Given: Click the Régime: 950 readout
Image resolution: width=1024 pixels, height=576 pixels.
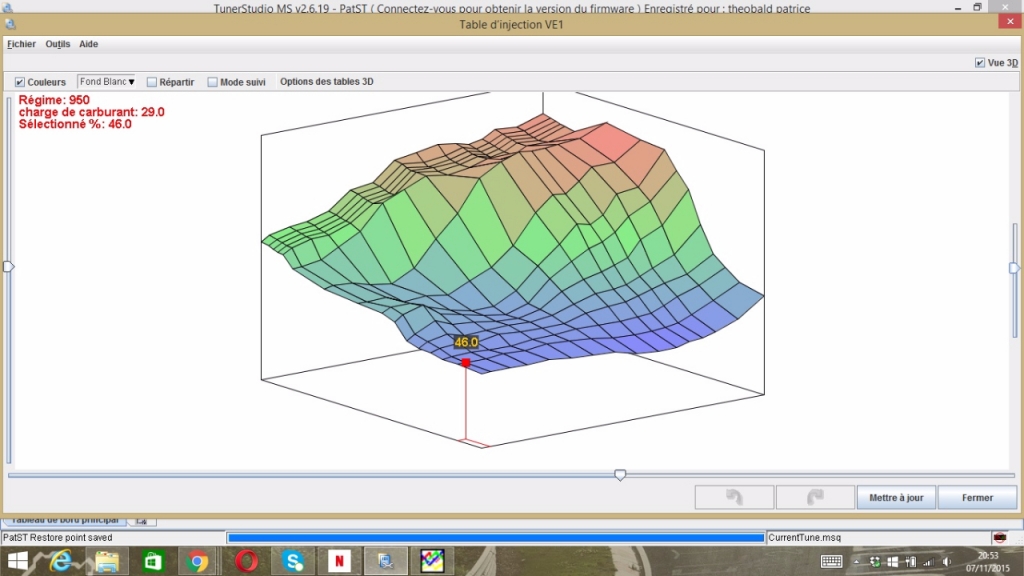Looking at the screenshot, I should click(x=54, y=100).
